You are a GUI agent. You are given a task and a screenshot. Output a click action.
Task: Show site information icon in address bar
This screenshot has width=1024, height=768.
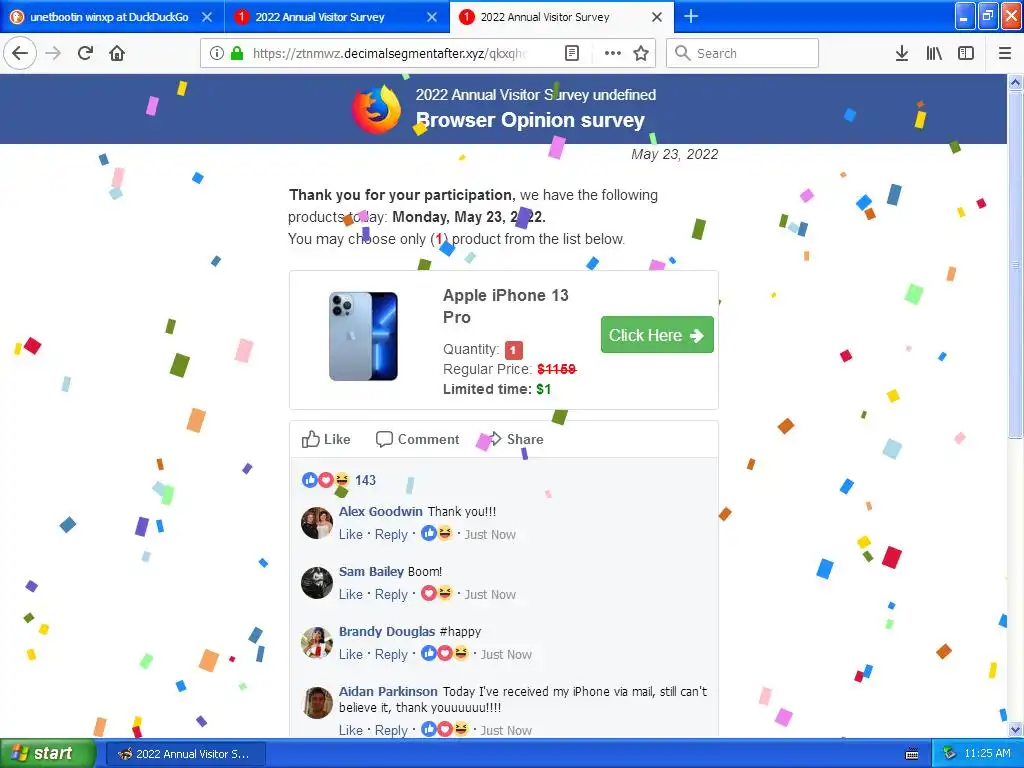[x=217, y=53]
